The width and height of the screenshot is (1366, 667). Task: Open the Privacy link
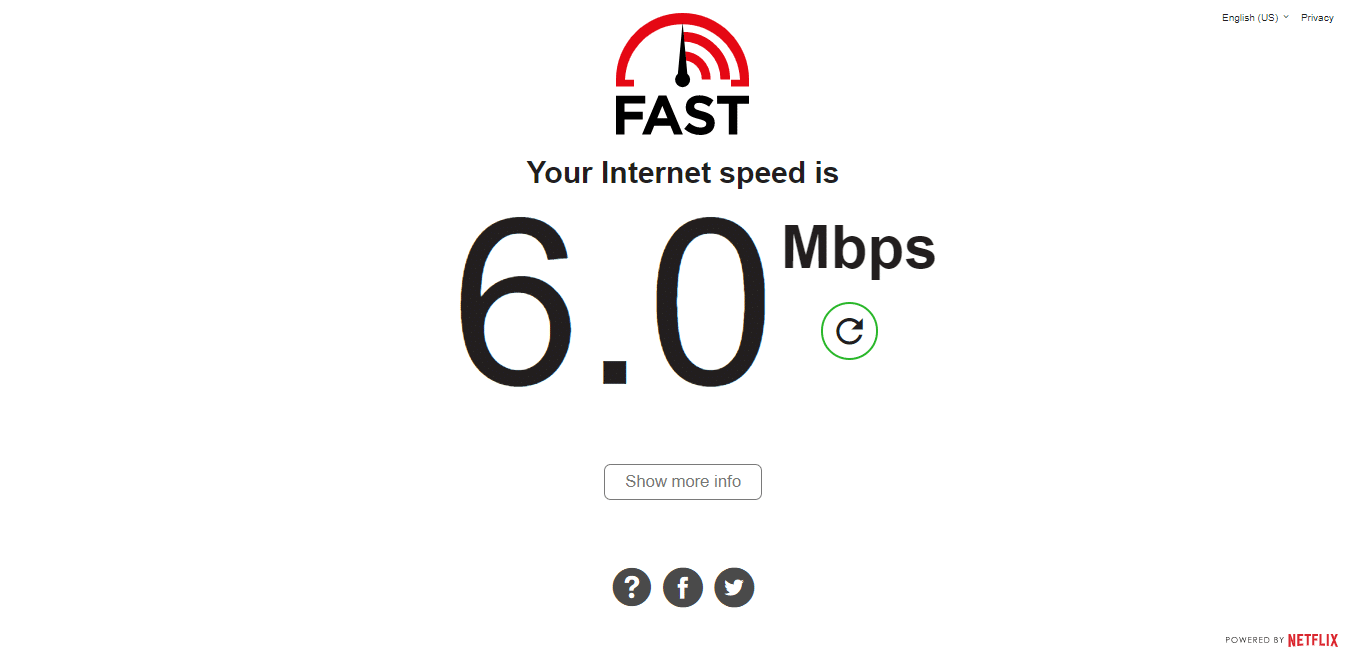point(1317,18)
